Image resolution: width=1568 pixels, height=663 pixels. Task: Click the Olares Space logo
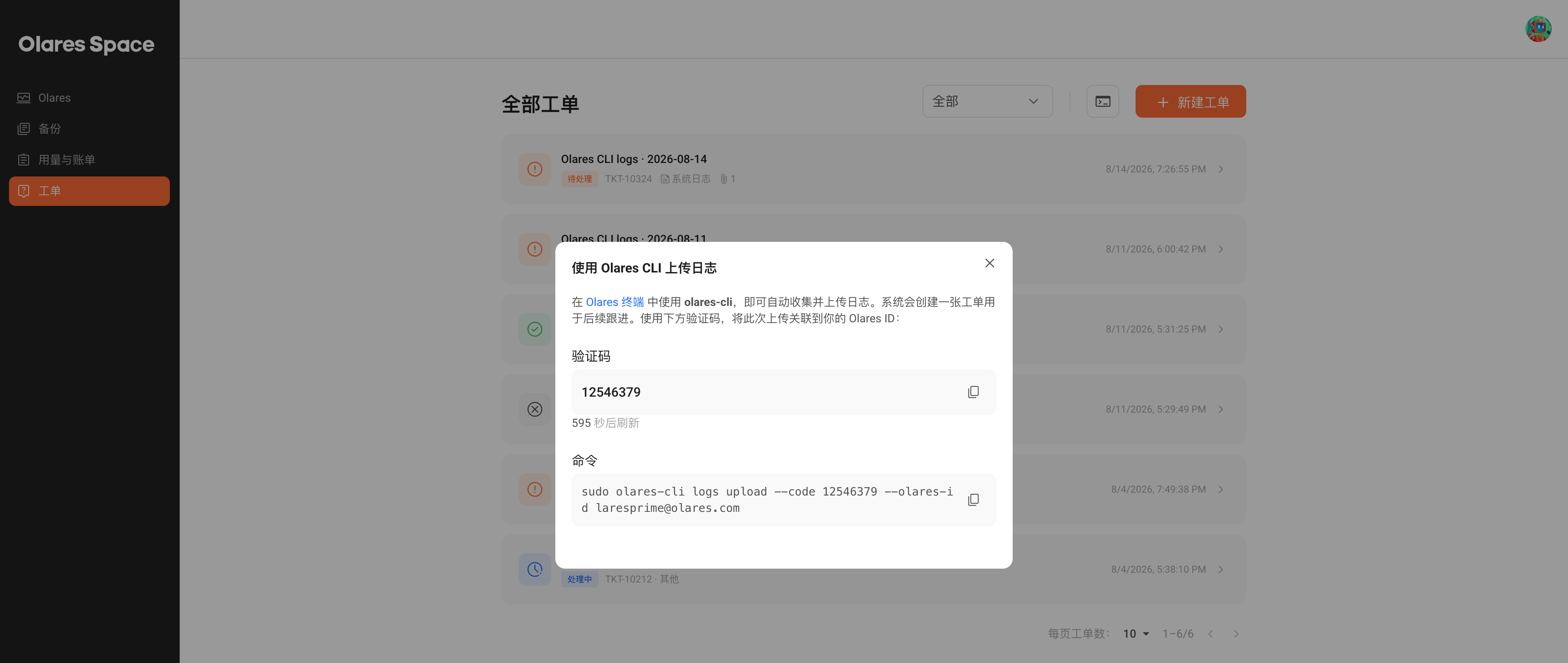(87, 45)
